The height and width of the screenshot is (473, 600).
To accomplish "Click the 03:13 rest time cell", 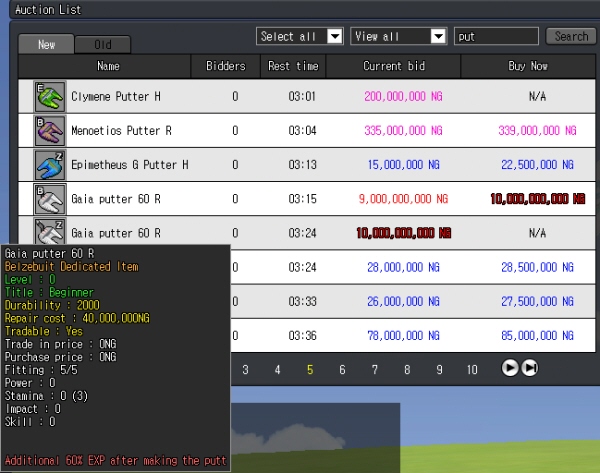I will coord(302,165).
